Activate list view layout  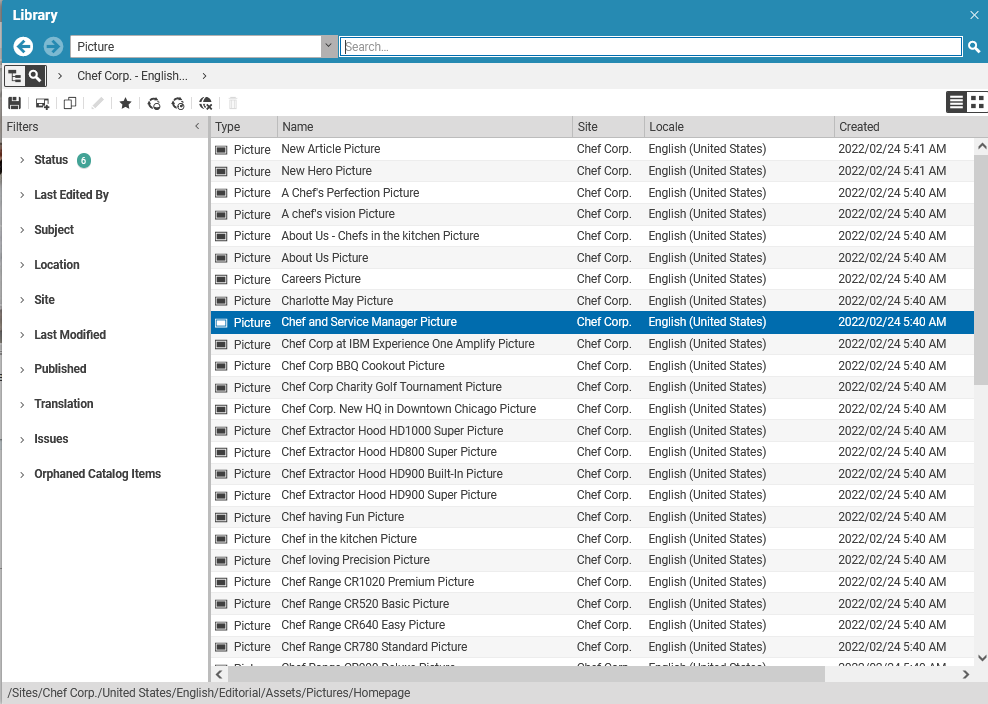click(956, 101)
